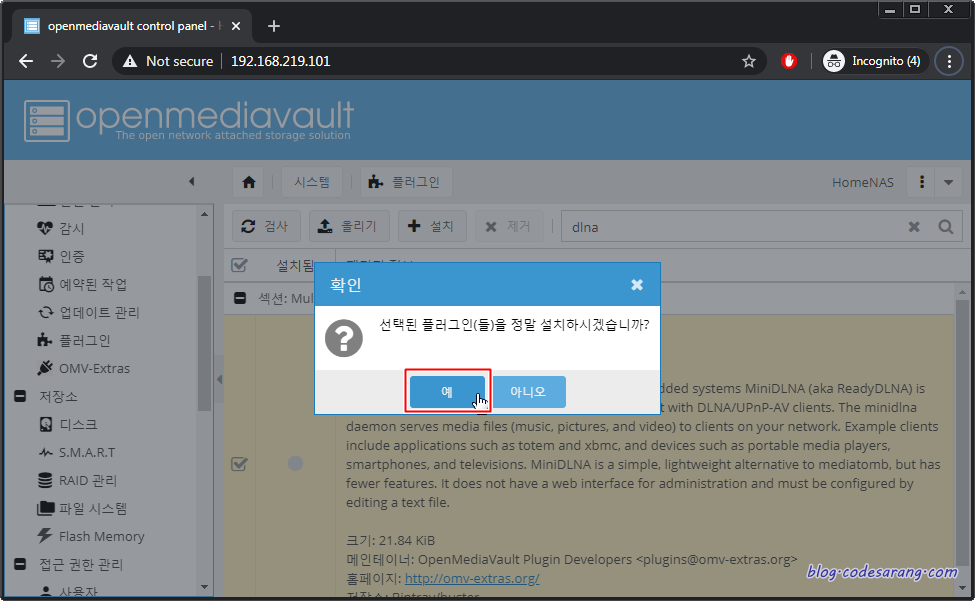Click the 설치됨 column header
This screenshot has width=975, height=601.
[294, 265]
